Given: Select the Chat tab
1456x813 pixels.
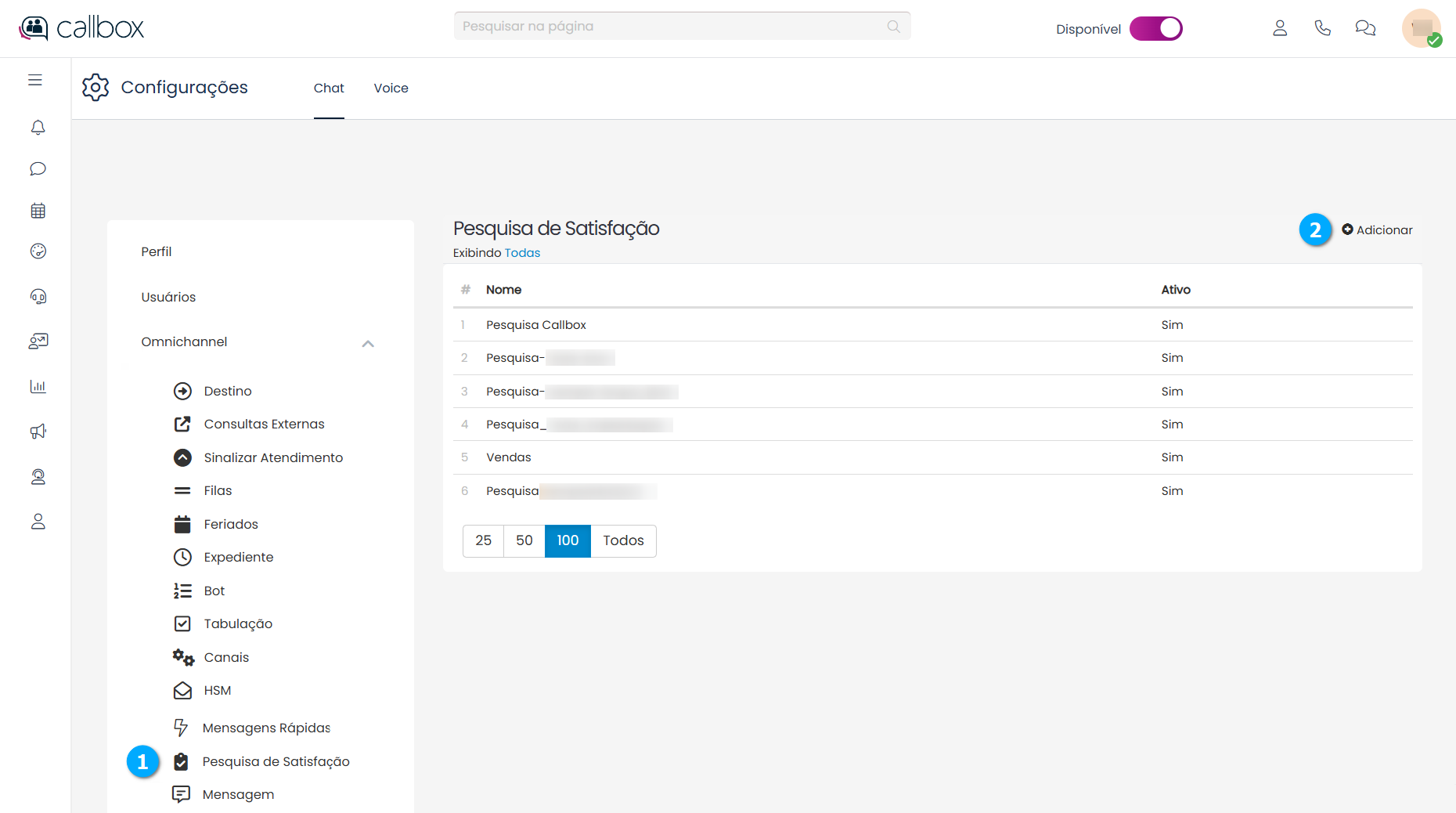Looking at the screenshot, I should pyautogui.click(x=329, y=89).
